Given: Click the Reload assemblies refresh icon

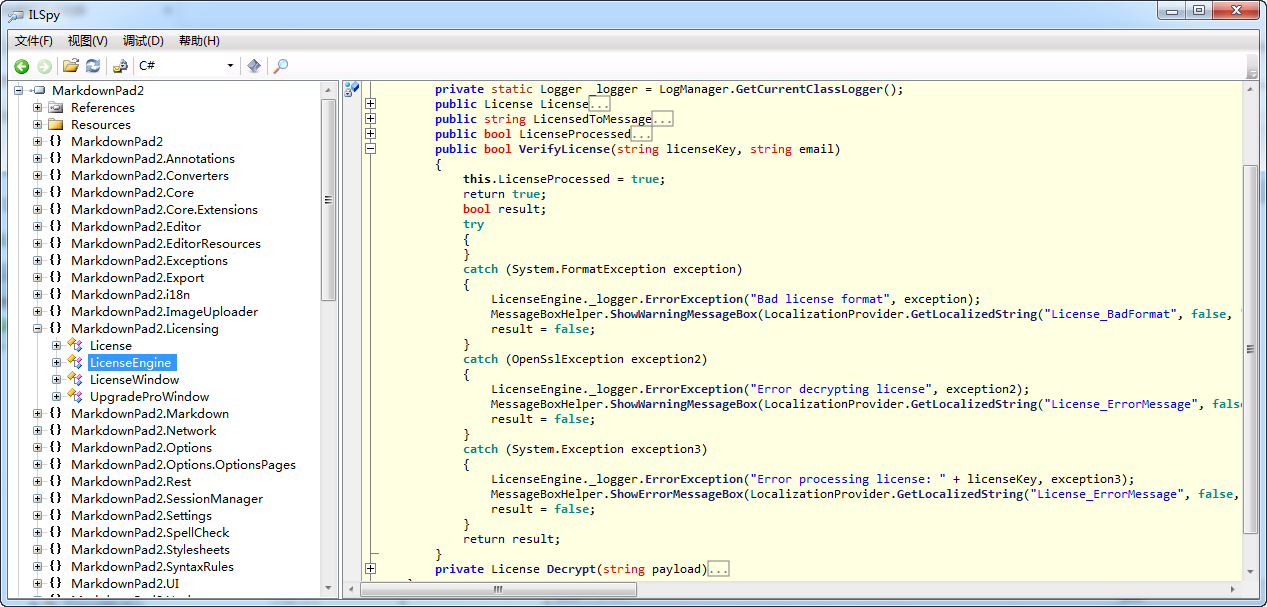Looking at the screenshot, I should coord(93,66).
